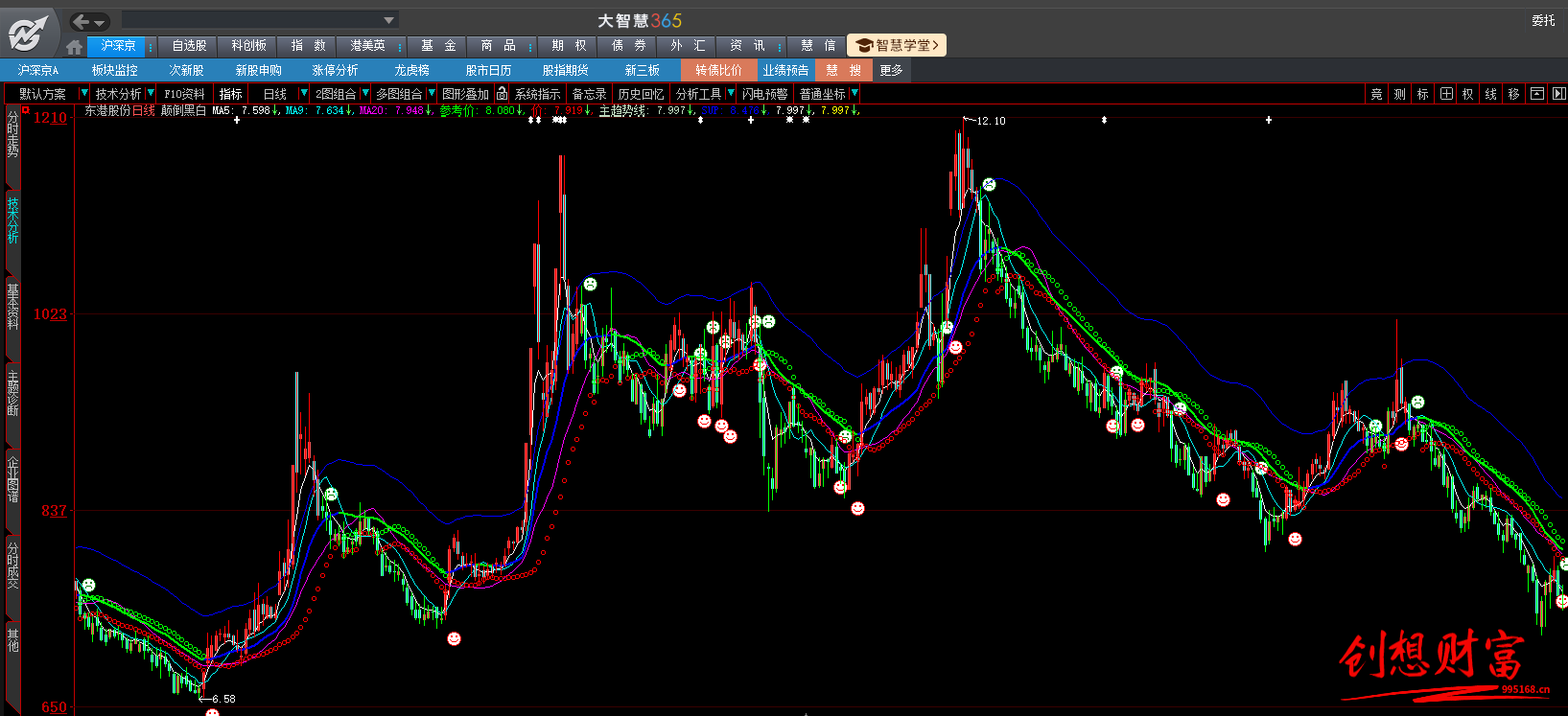Click the 测 toolbar icon
The height and width of the screenshot is (716, 1568).
1400,94
